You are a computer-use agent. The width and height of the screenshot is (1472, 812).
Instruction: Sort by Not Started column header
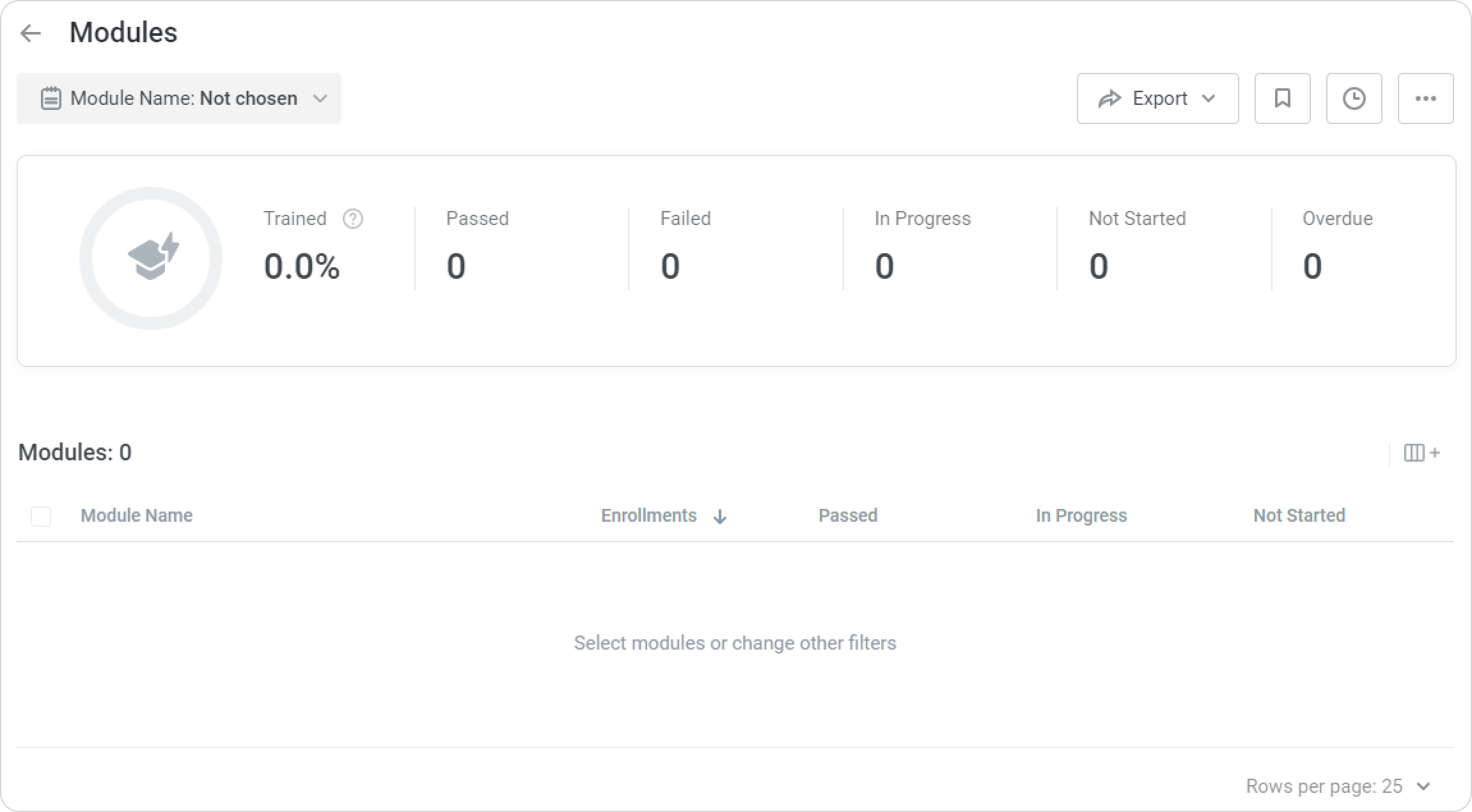(1299, 515)
